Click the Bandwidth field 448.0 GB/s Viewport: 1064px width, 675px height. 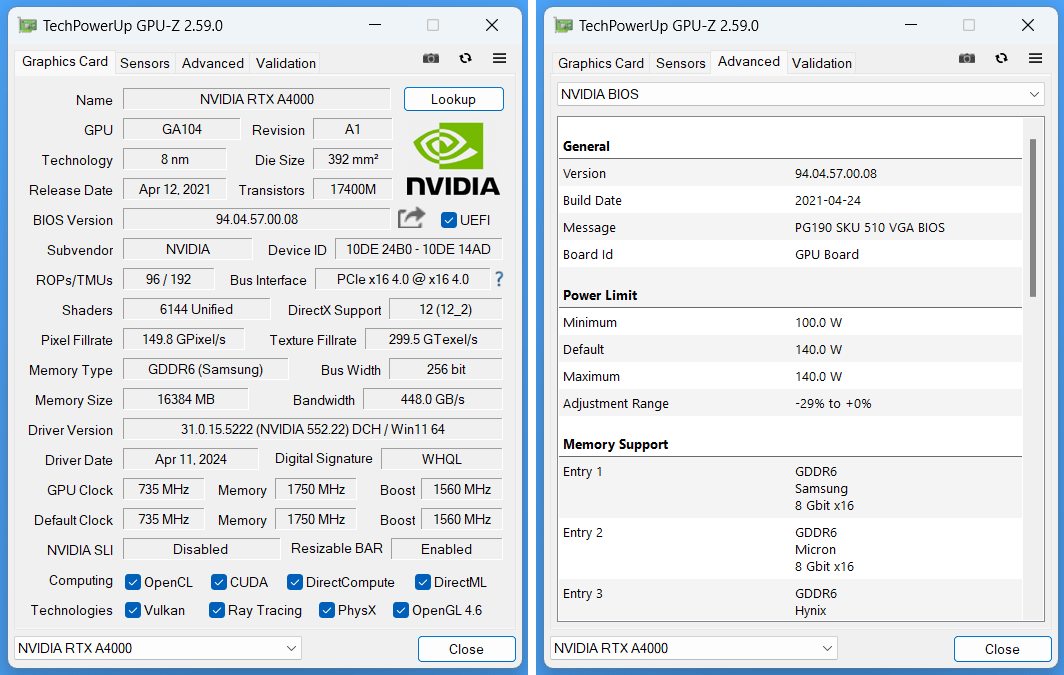point(433,399)
